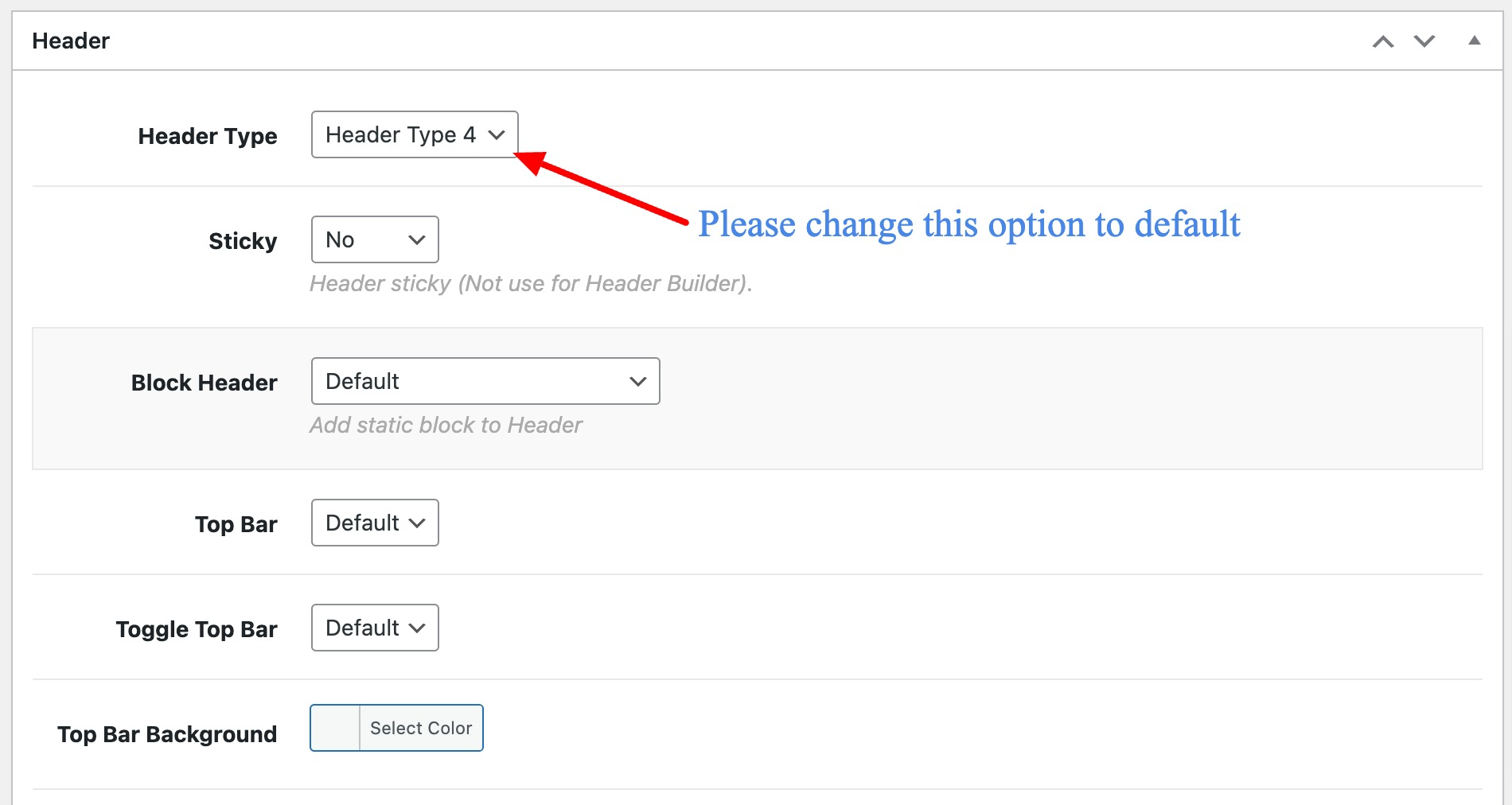This screenshot has width=1512, height=805.
Task: Open the Header Type 4 dropdown
Action: coord(415,135)
